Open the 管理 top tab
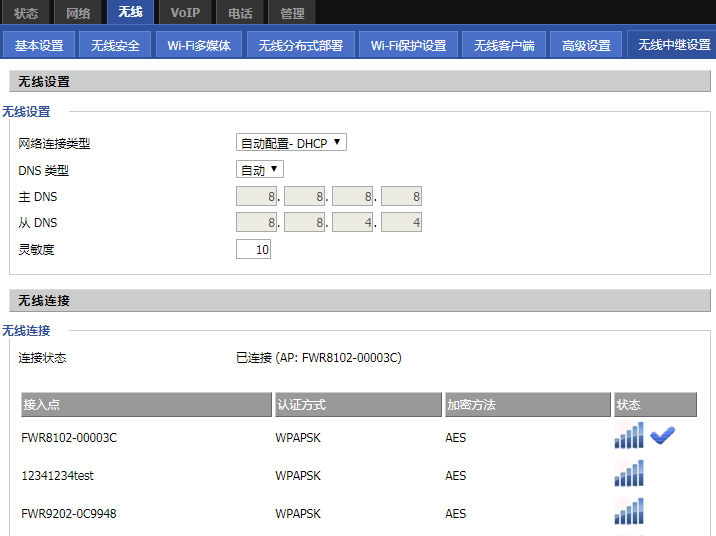Screen dimensions: 716x536 pyautogui.click(x=292, y=12)
